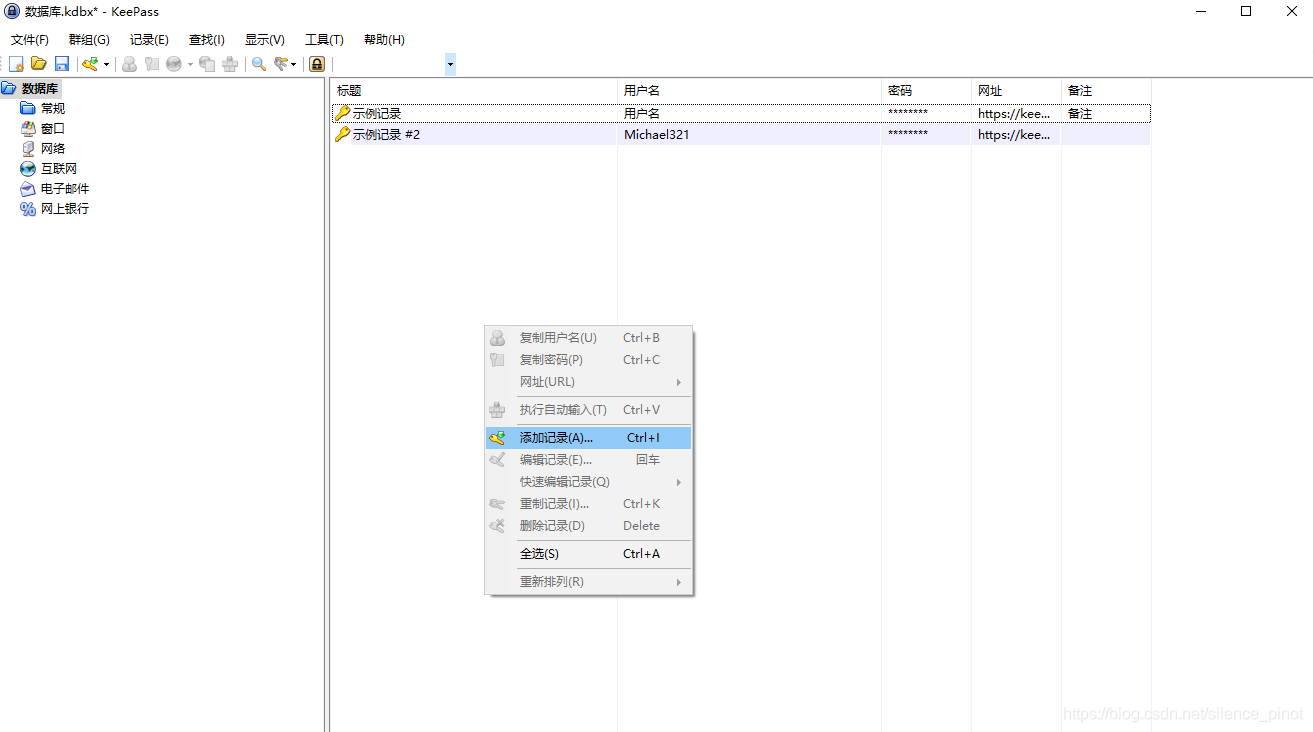Click the Copy password toolbar icon
Screen dimensions: 1313x732
[x=151, y=64]
